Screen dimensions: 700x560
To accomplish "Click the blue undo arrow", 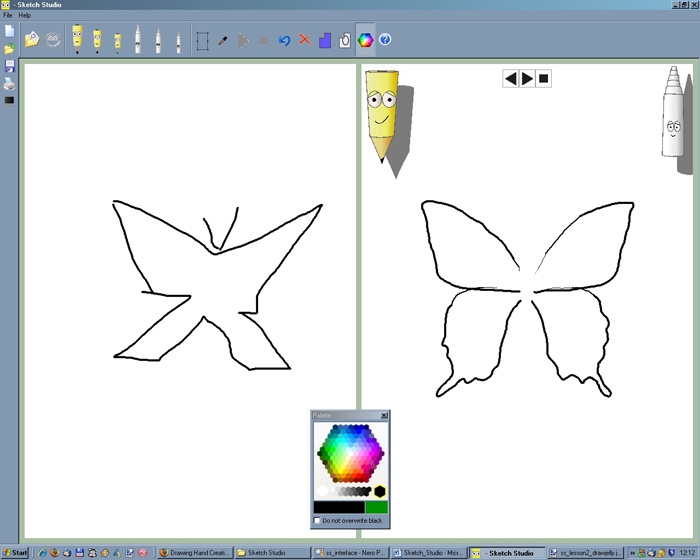I will click(x=284, y=40).
